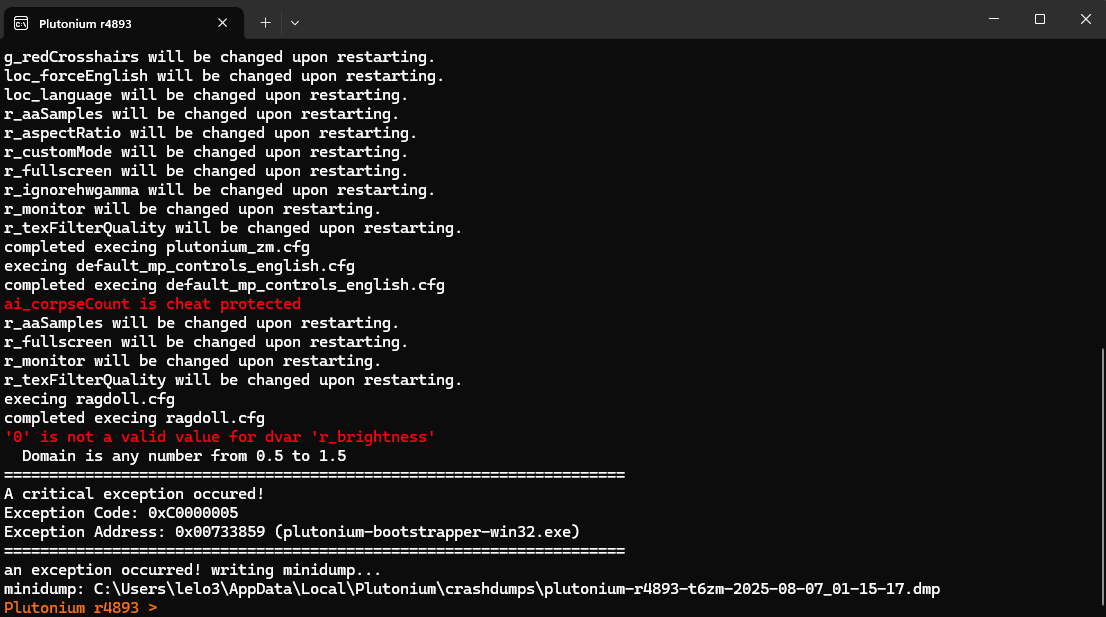Click the Exception Address bootstrapper line
This screenshot has height=617, width=1106.
[292, 532]
